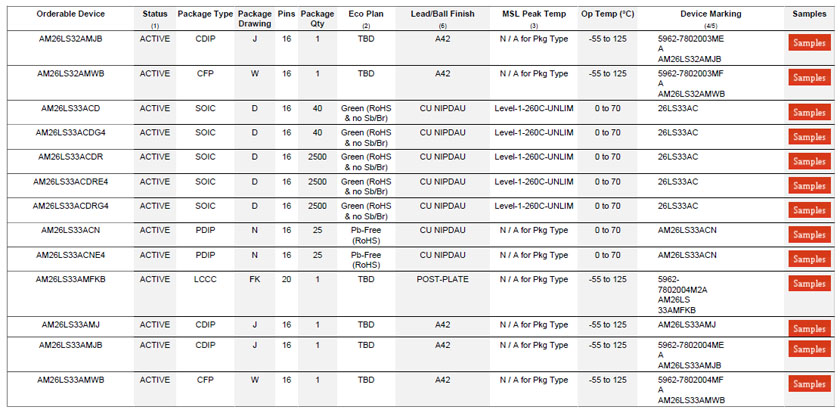This screenshot has height=416, width=840.
Task: Click the Orderable Device column header
Action: tap(70, 14)
